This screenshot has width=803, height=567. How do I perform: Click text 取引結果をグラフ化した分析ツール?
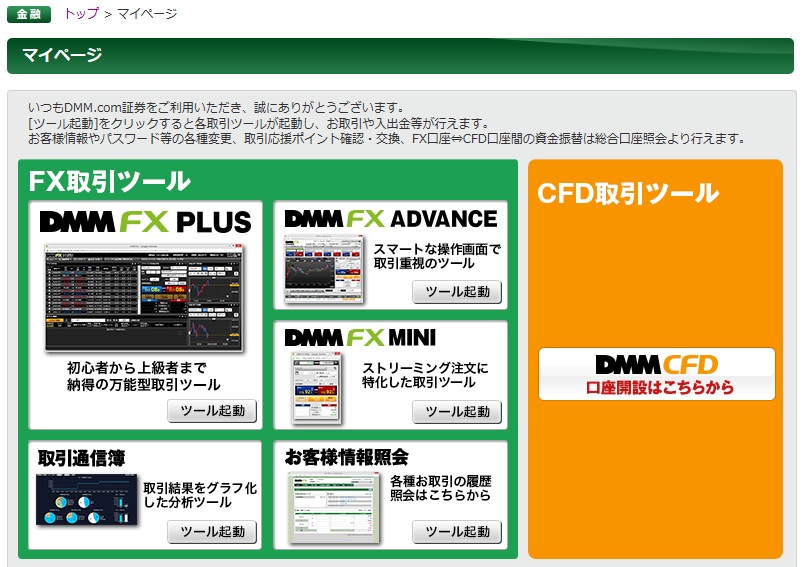pos(200,495)
